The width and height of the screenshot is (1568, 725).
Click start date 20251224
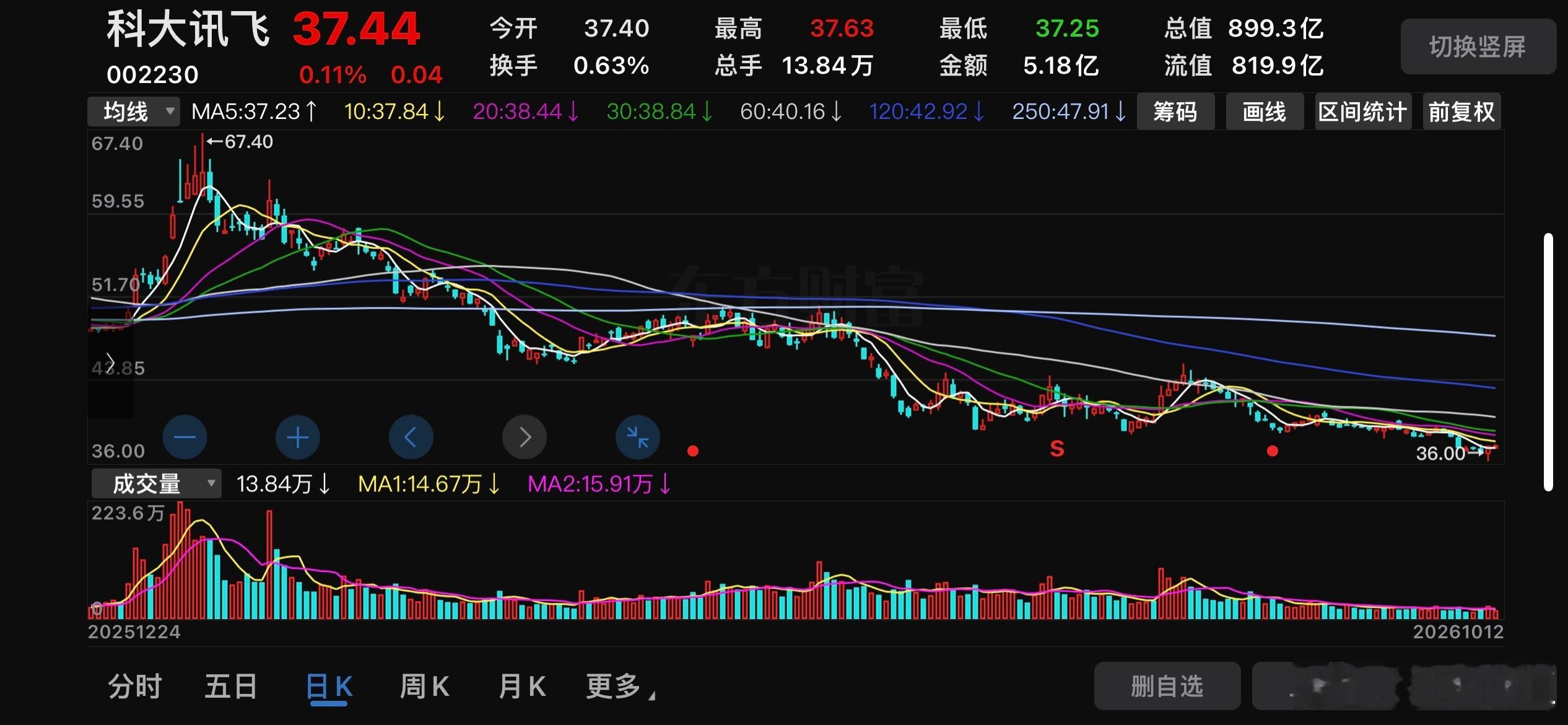tap(134, 632)
